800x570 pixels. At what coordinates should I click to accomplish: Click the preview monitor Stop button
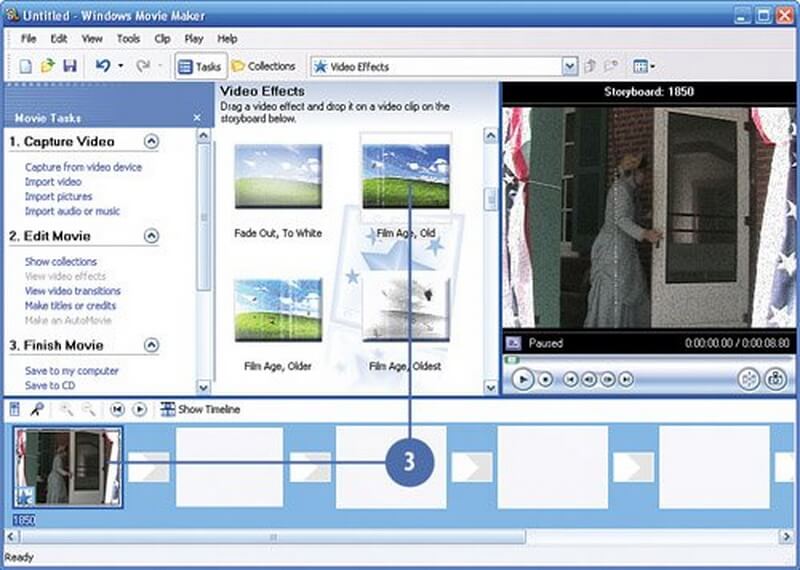pos(545,379)
